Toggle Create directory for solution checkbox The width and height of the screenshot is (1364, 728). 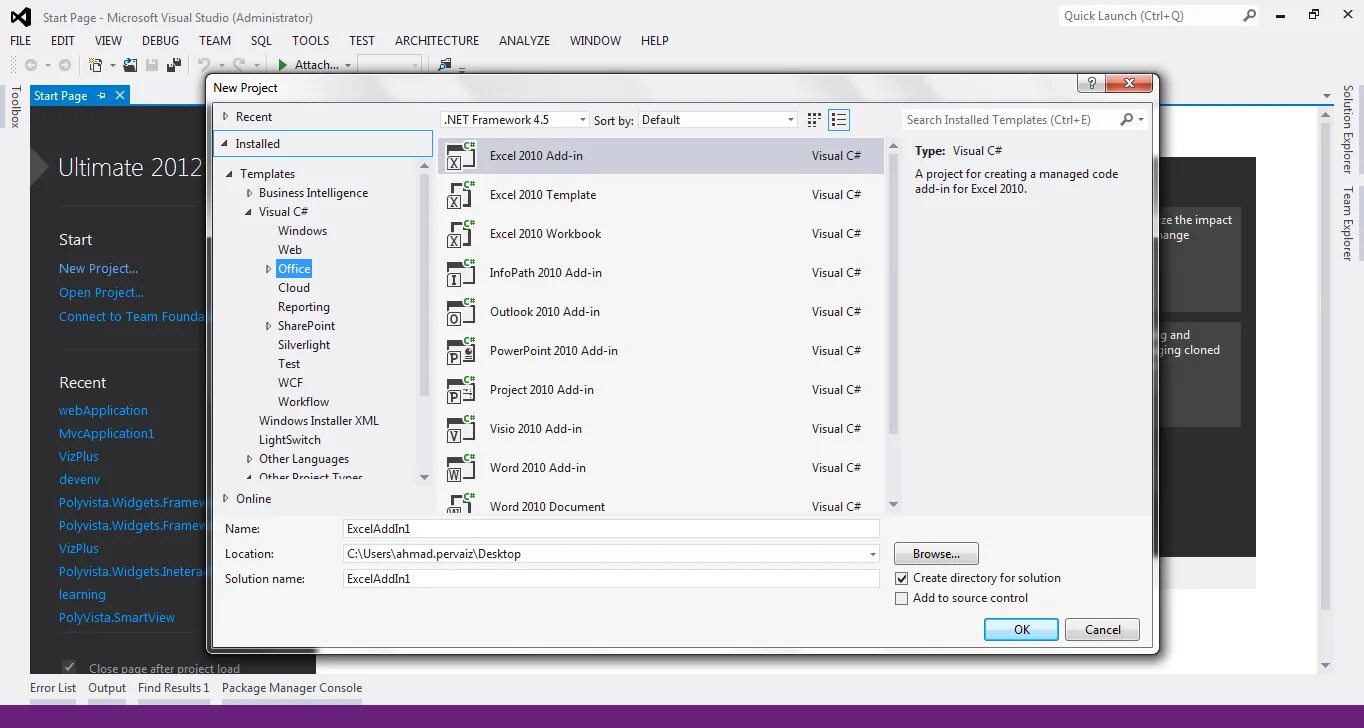pos(901,578)
